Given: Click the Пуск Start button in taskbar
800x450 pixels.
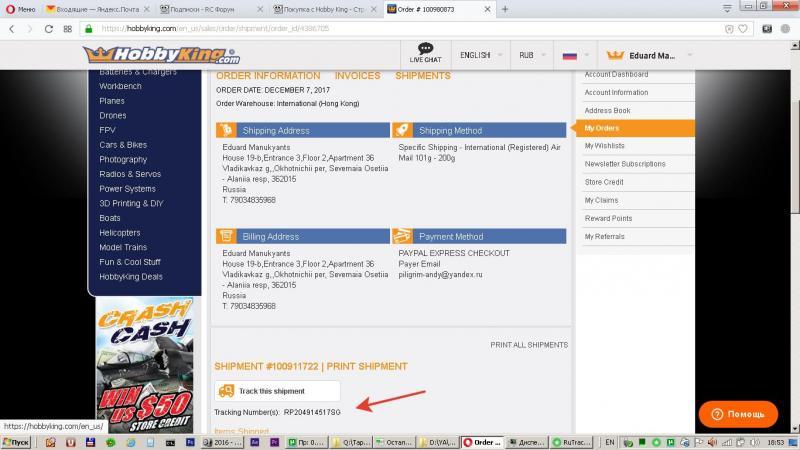Looking at the screenshot, I should coord(20,441).
